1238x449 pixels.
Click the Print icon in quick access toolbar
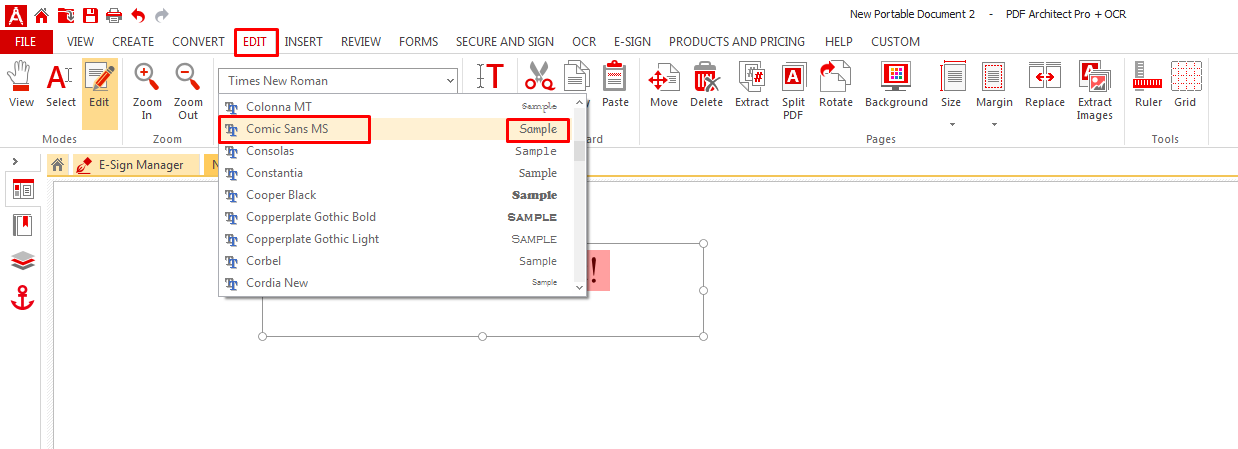click(114, 15)
